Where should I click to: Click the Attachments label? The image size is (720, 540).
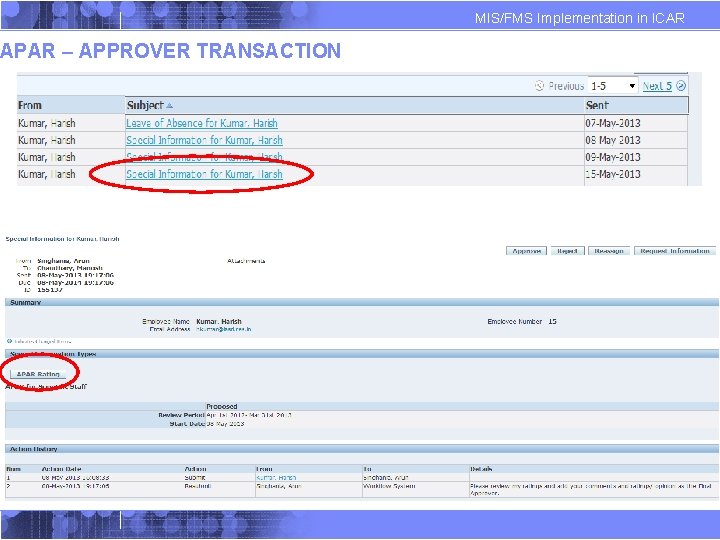pyautogui.click(x=246, y=261)
